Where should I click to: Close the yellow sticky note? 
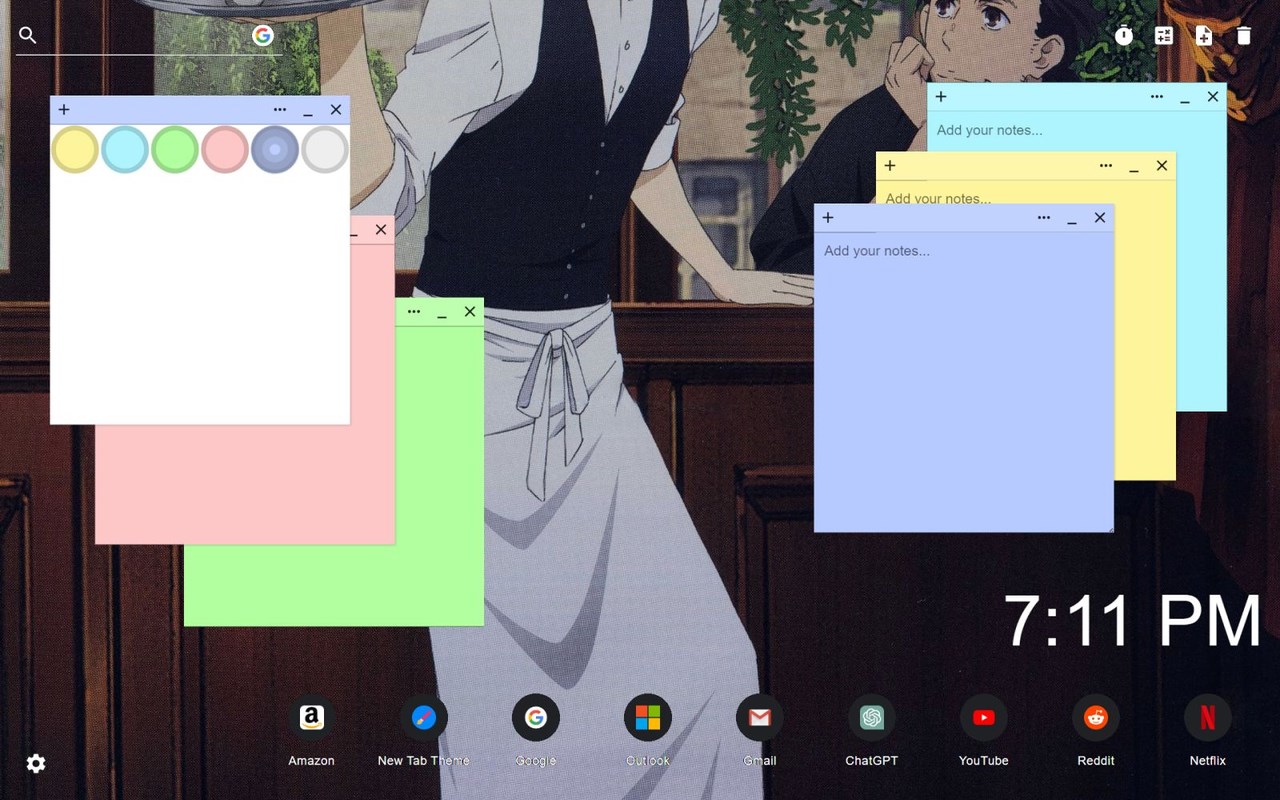coord(1162,166)
